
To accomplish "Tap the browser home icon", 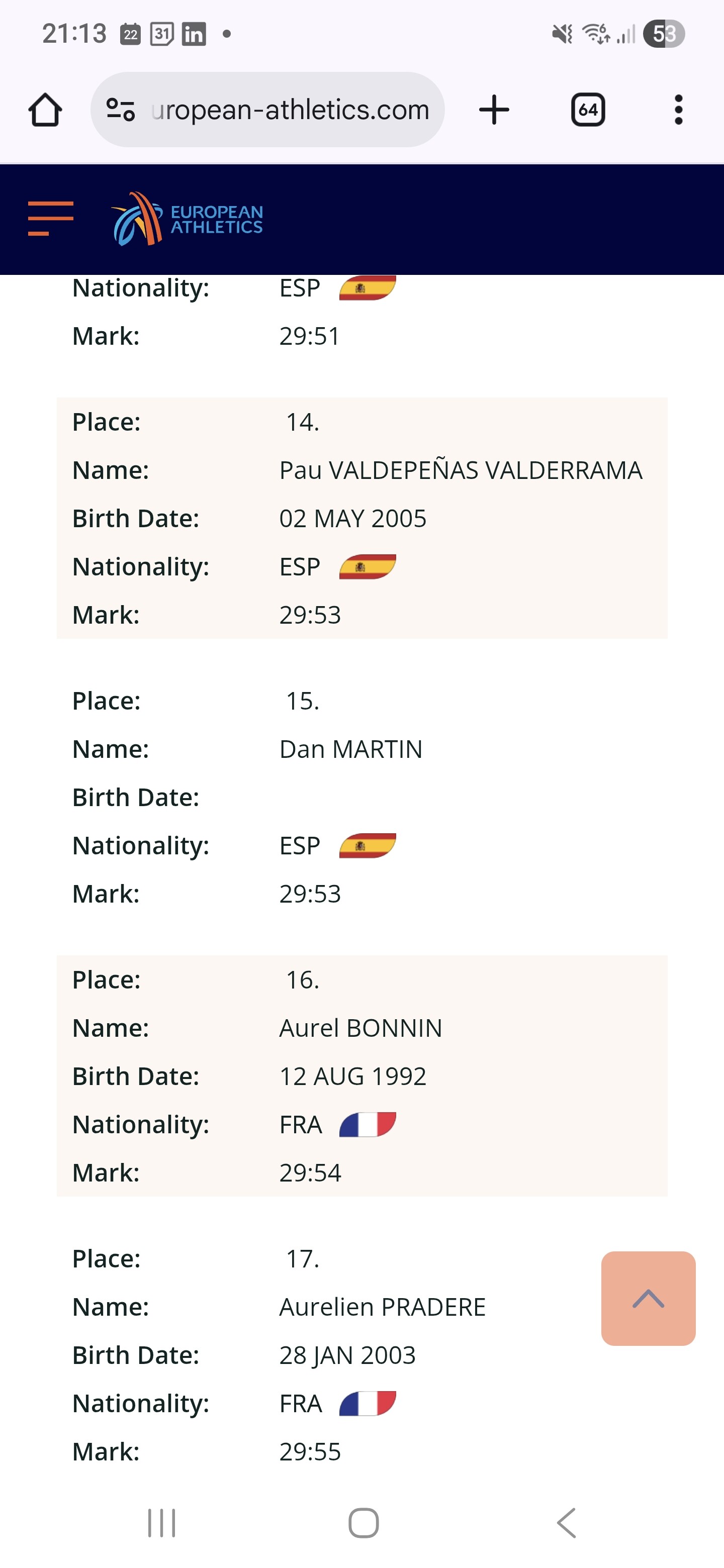I will click(45, 110).
